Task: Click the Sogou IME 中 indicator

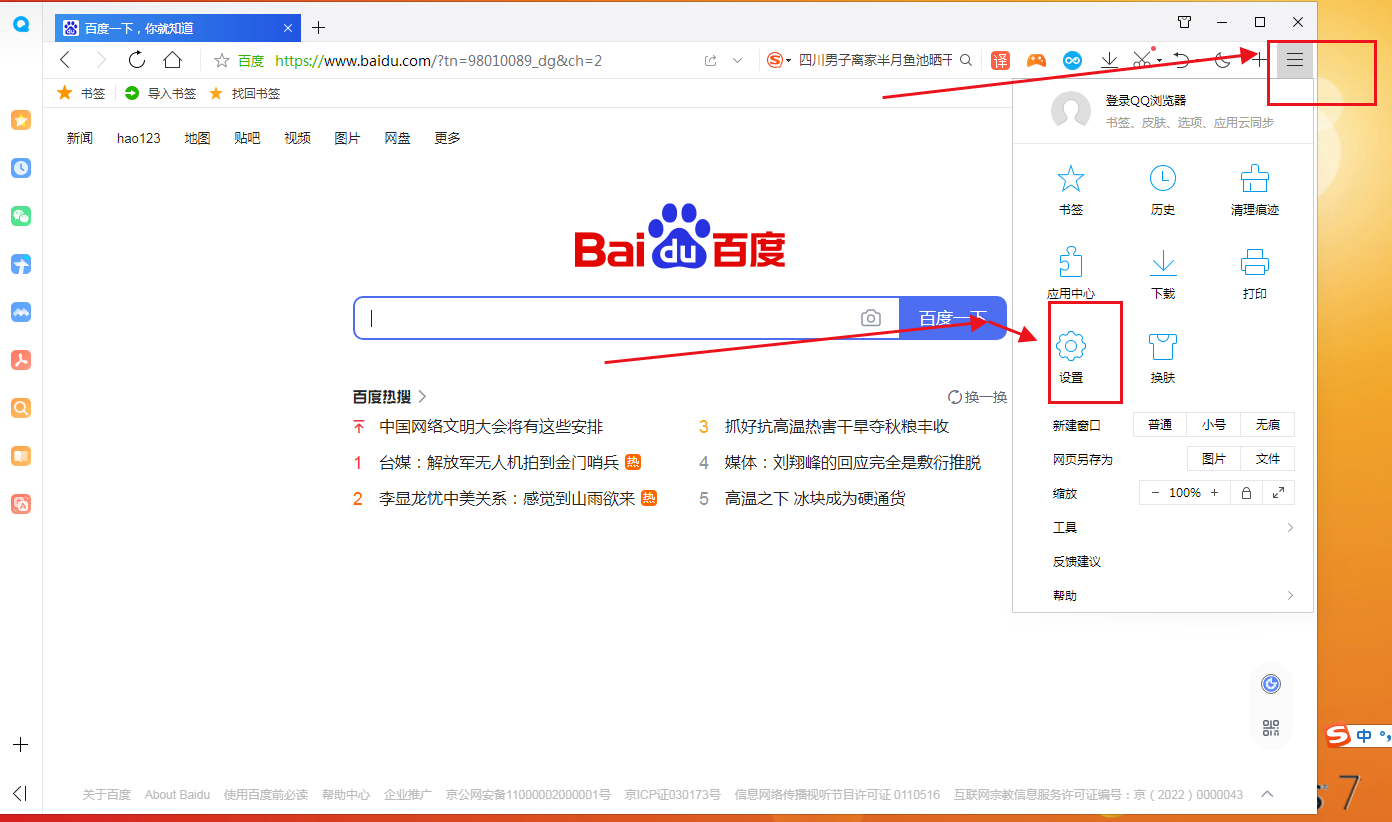Action: (x=1364, y=736)
